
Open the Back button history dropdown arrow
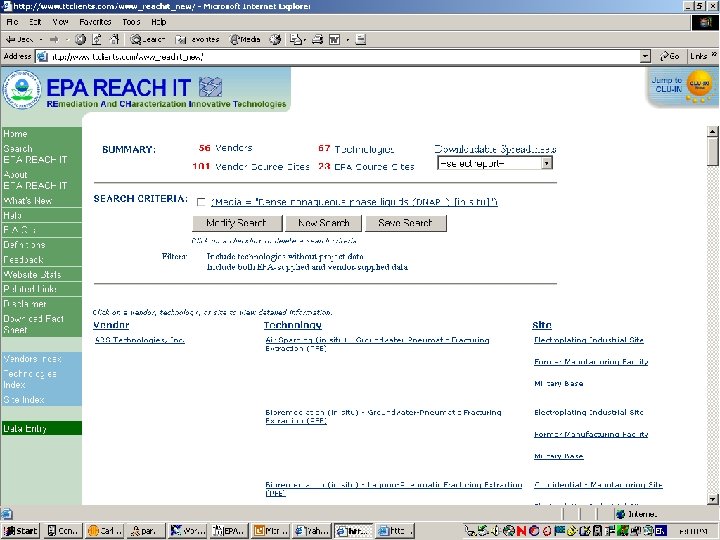pos(40,39)
